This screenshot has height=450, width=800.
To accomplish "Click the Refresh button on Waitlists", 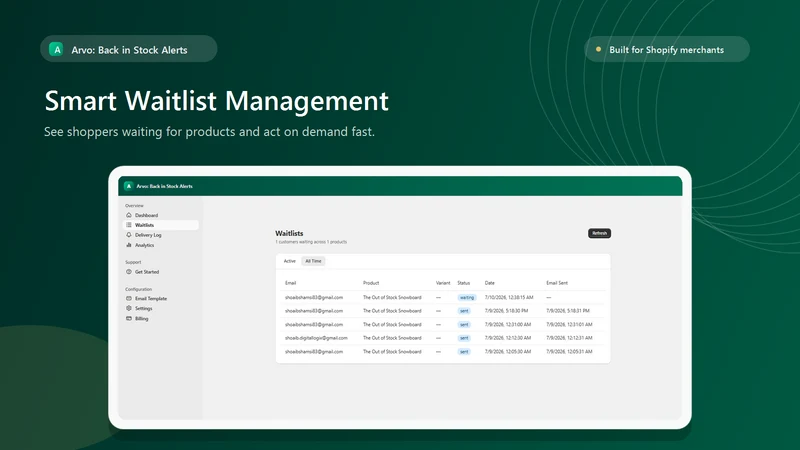I will (x=599, y=233).
